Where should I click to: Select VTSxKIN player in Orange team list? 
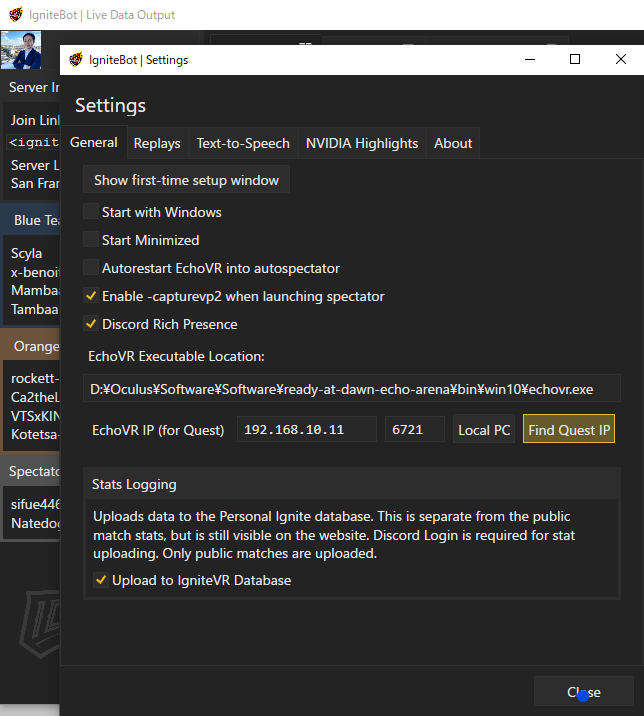pos(35,416)
